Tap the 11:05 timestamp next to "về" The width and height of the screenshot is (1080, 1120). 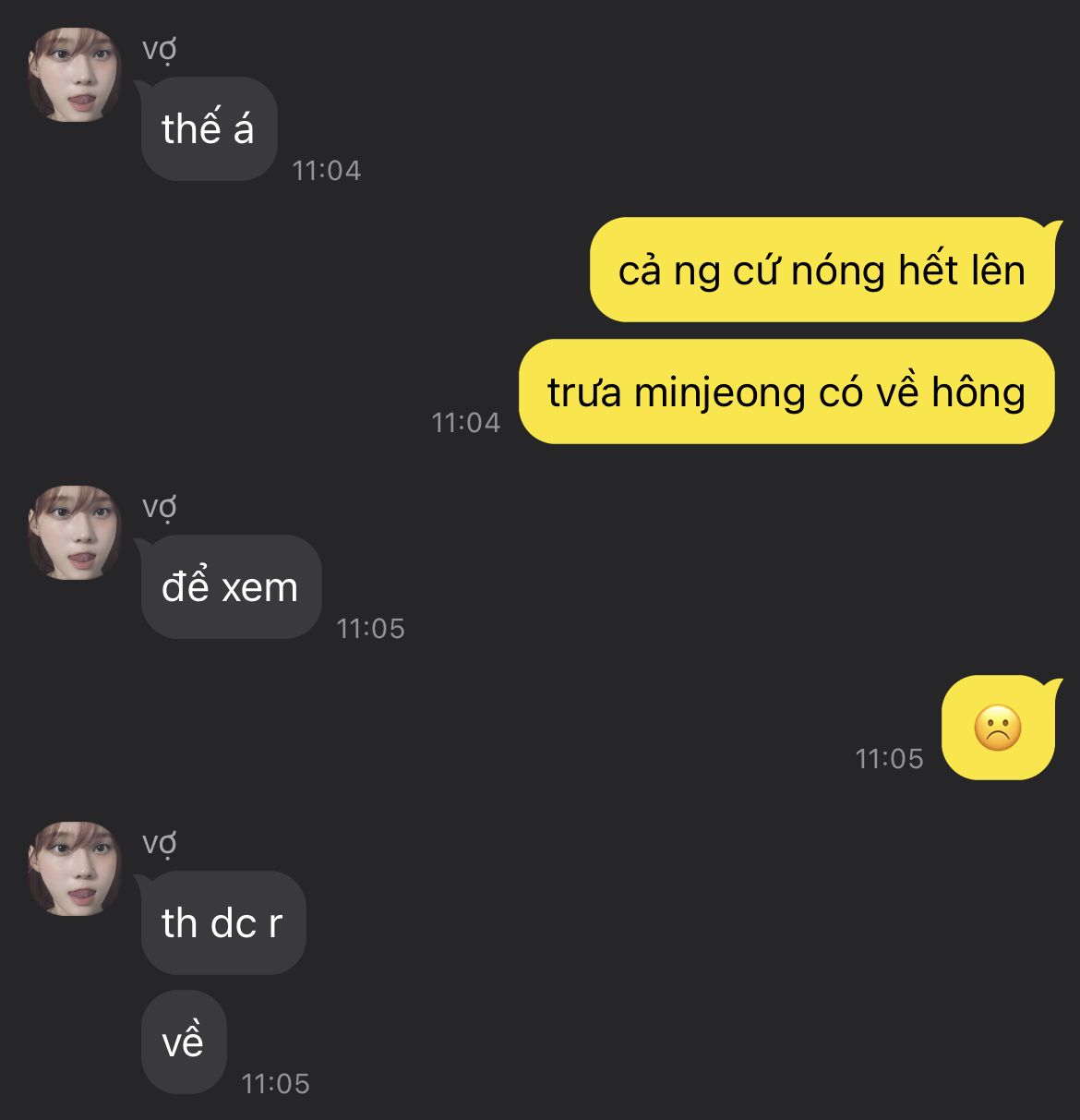coord(276,1083)
